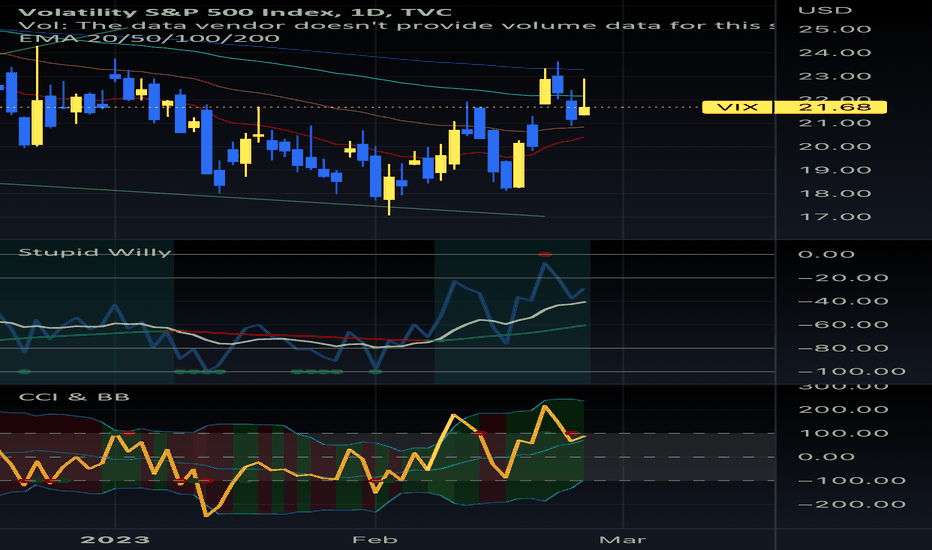
Task: Click the 100.00 level on the CCI scale
Action: point(843,433)
